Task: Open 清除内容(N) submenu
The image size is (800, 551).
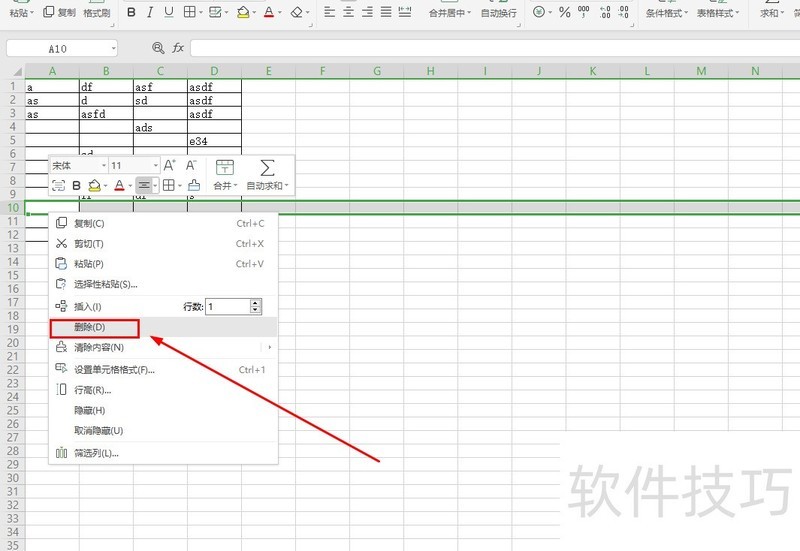Action: point(163,347)
